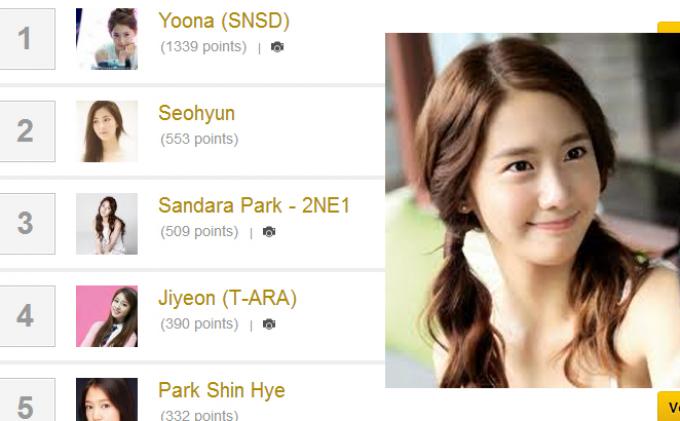The width and height of the screenshot is (680, 421).
Task: Click camera icon next to 509 points
Action: 269,232
